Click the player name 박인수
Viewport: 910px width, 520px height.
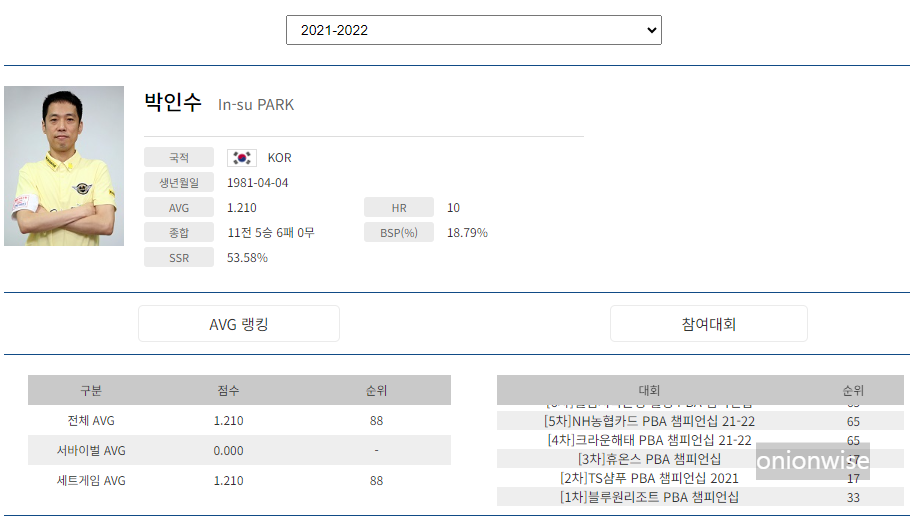[173, 102]
